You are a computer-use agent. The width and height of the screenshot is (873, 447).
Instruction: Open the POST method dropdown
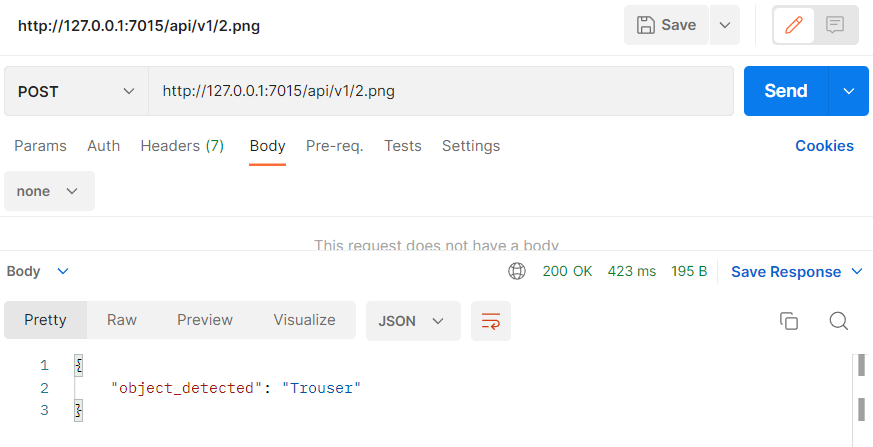click(76, 91)
